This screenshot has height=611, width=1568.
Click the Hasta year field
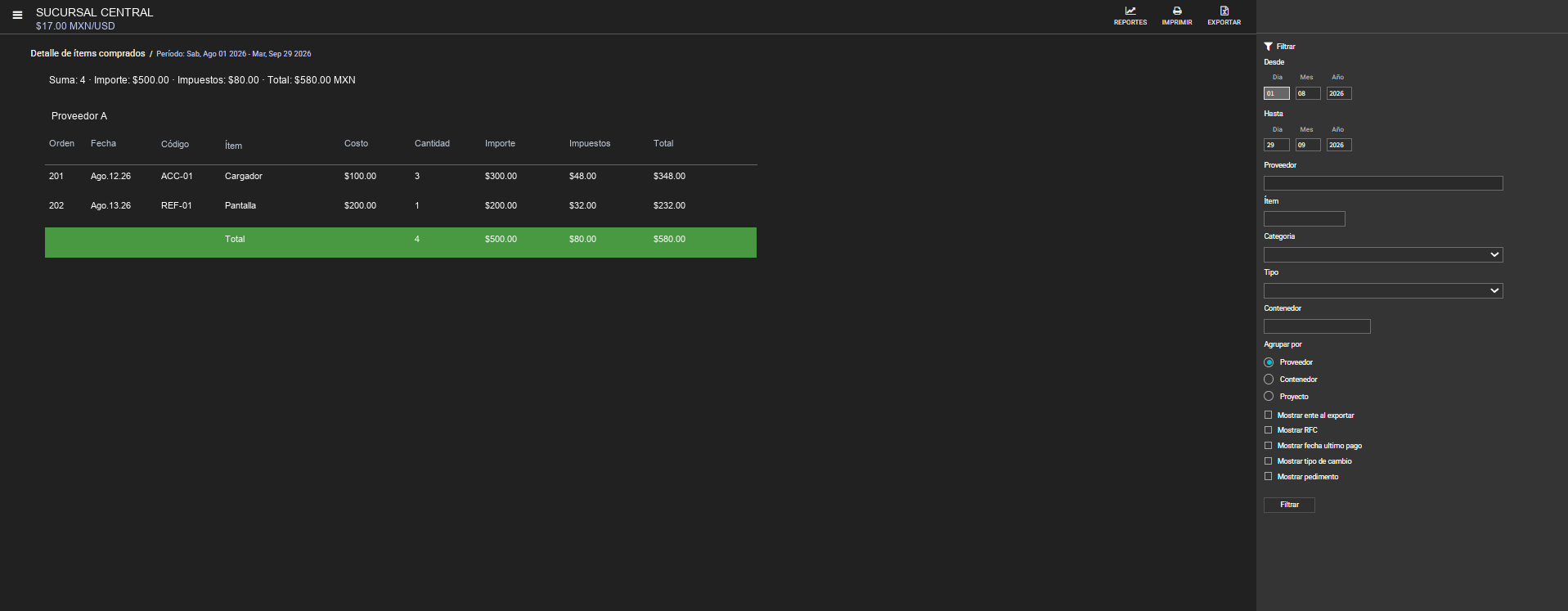(x=1339, y=145)
